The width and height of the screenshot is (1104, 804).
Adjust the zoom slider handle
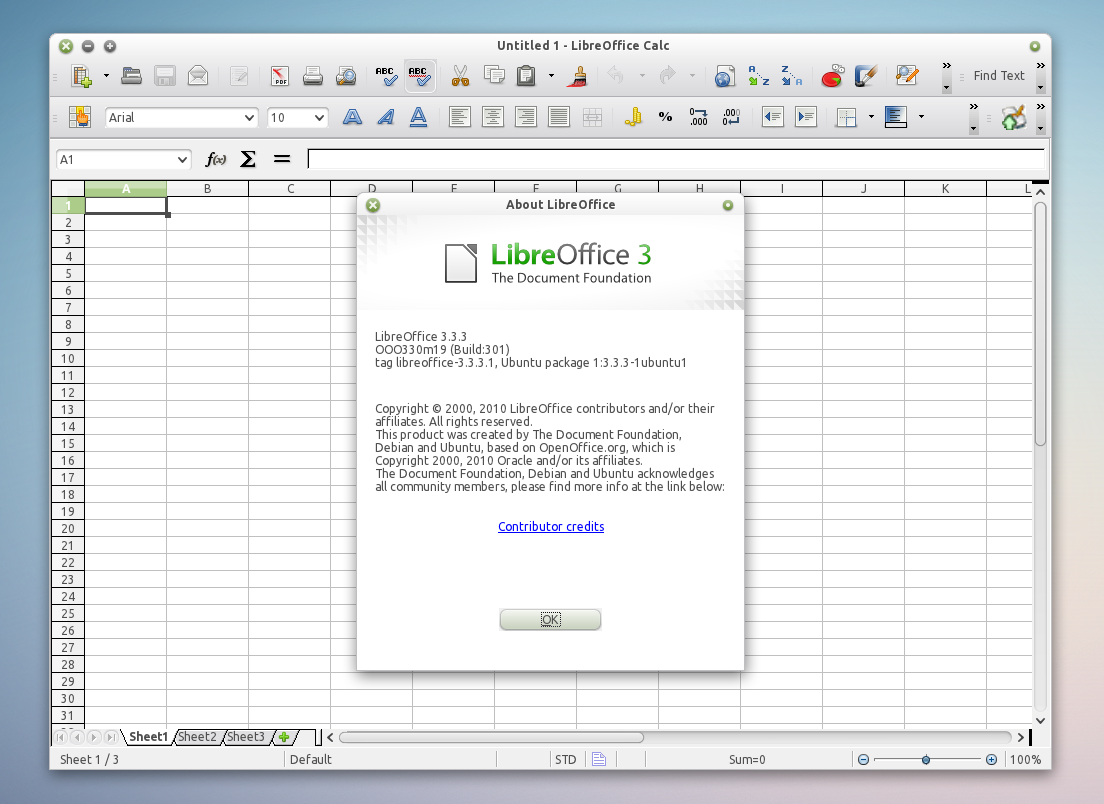point(926,760)
